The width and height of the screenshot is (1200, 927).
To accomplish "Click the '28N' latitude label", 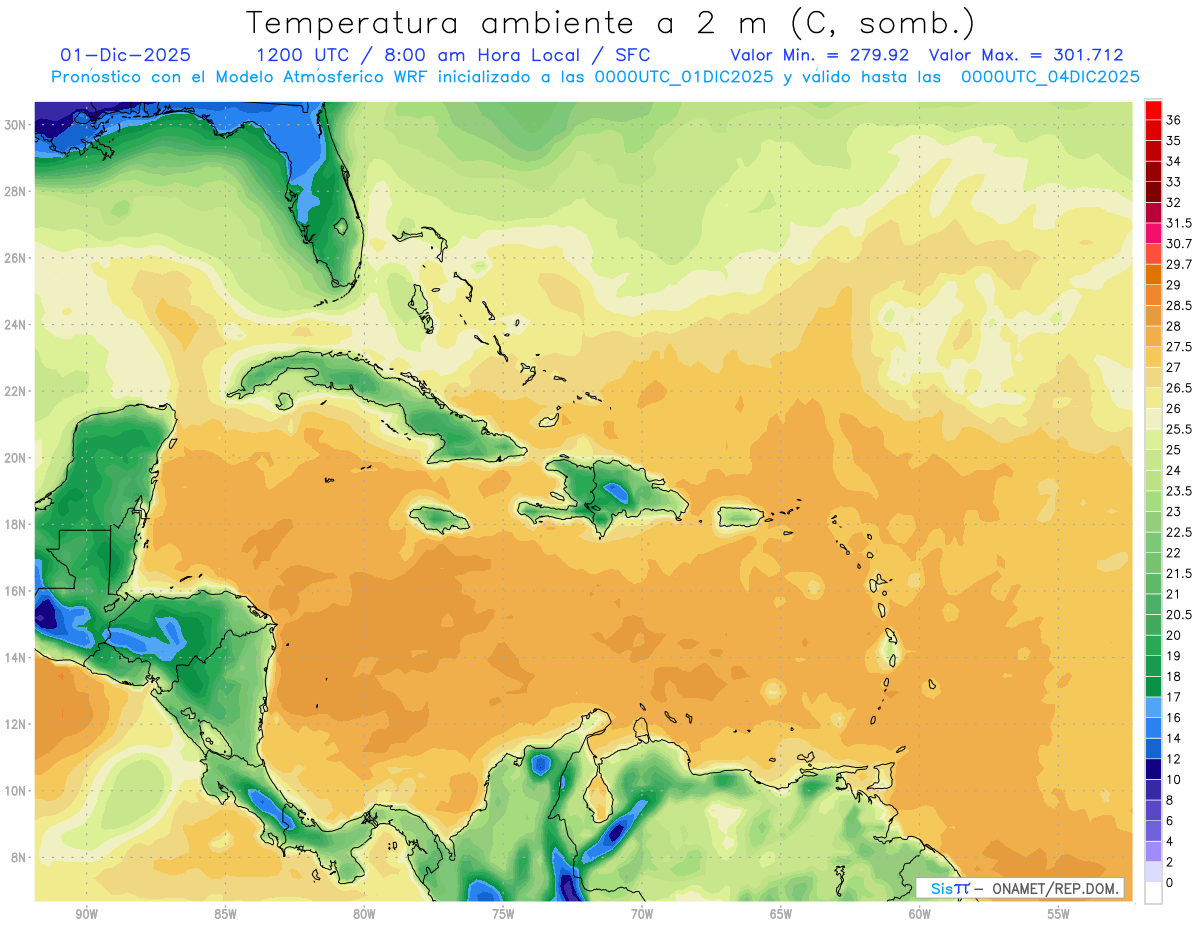I will pyautogui.click(x=15, y=191).
